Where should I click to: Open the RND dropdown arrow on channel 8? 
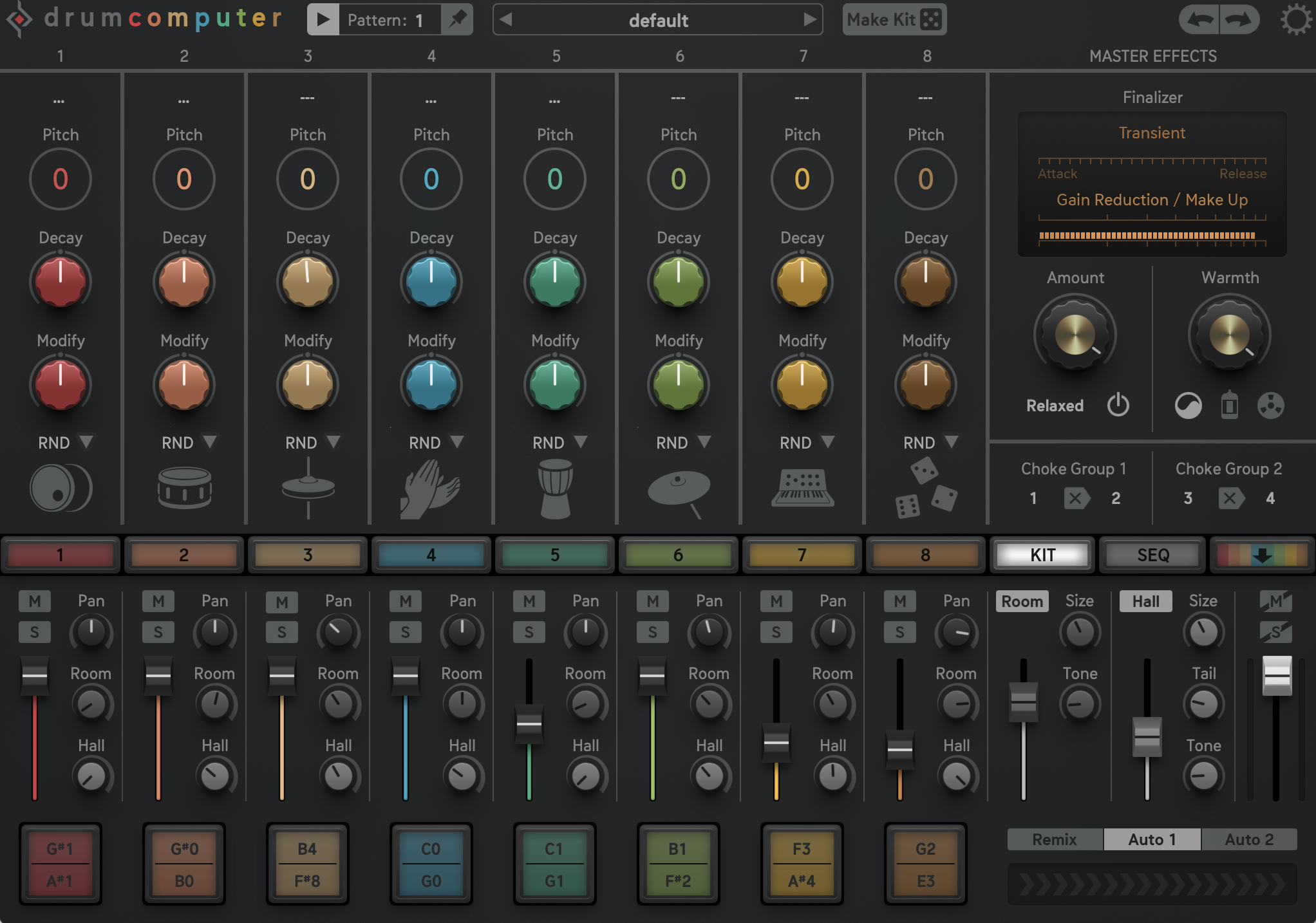(x=952, y=442)
